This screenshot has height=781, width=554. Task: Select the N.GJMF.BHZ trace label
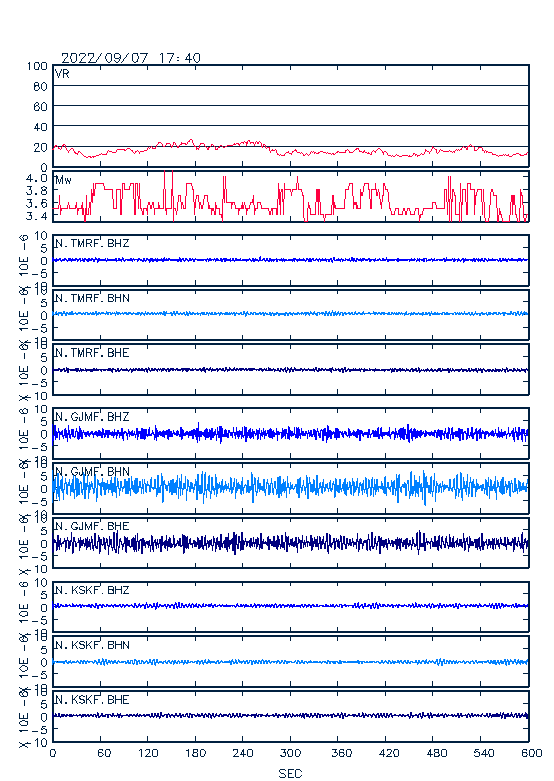point(92,416)
